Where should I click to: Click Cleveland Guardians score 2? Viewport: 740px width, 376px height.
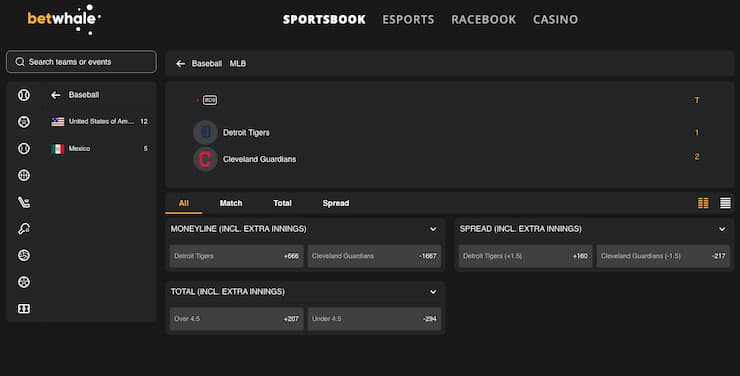697,157
